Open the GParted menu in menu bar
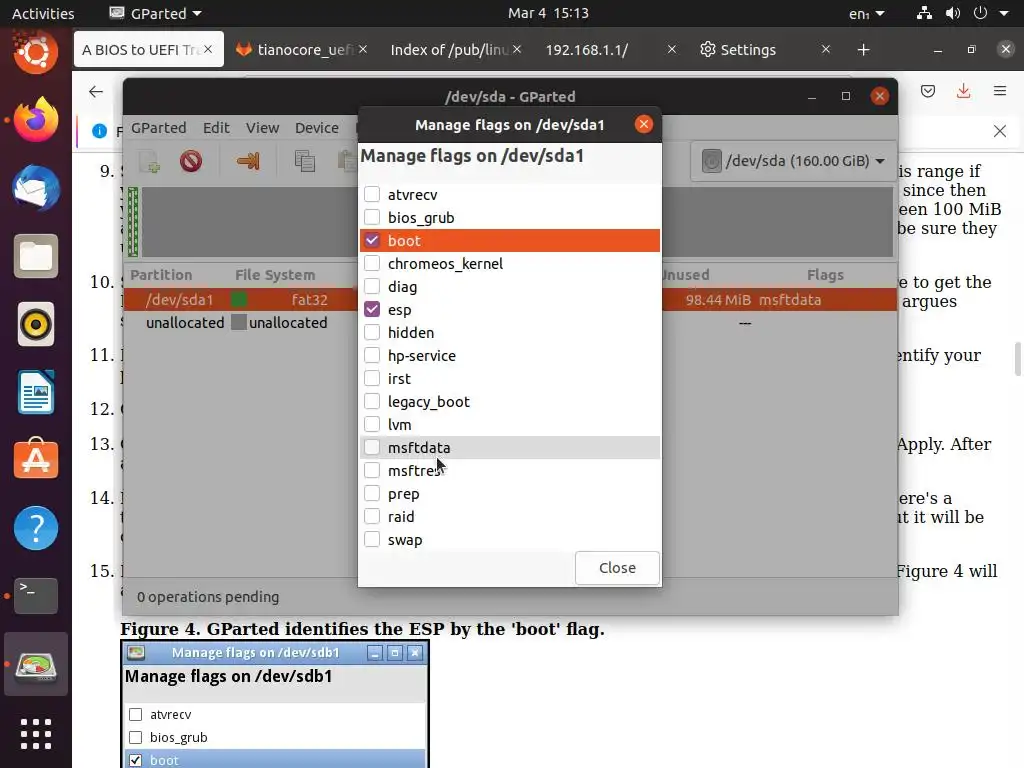1024x768 pixels. pos(159,128)
